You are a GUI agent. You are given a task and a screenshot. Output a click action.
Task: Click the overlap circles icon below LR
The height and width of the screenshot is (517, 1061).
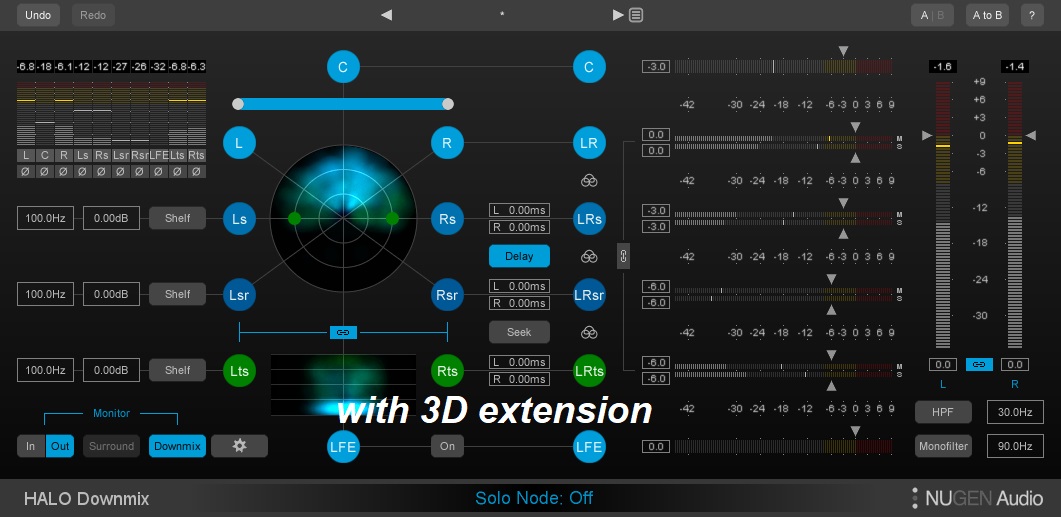[x=589, y=181]
